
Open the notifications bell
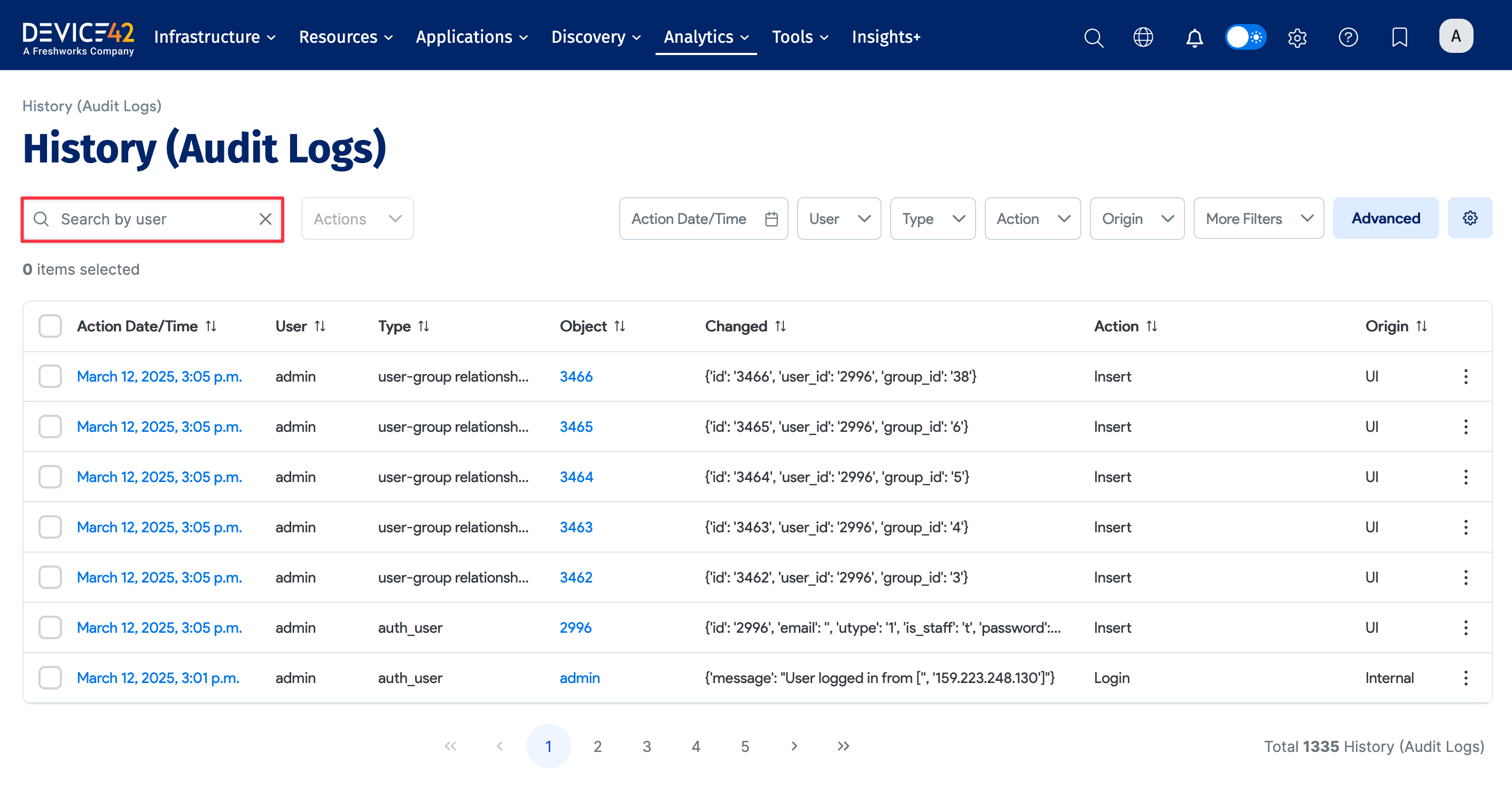coord(1194,37)
